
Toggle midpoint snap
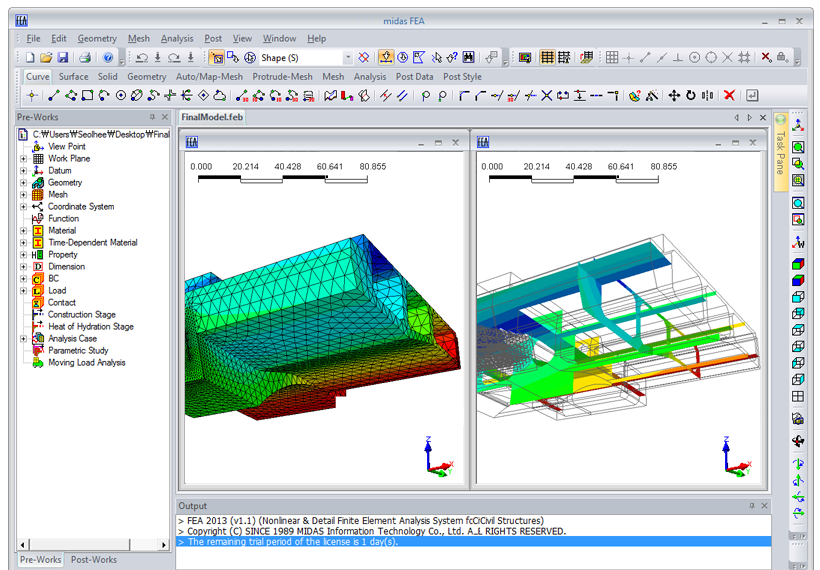click(x=662, y=58)
